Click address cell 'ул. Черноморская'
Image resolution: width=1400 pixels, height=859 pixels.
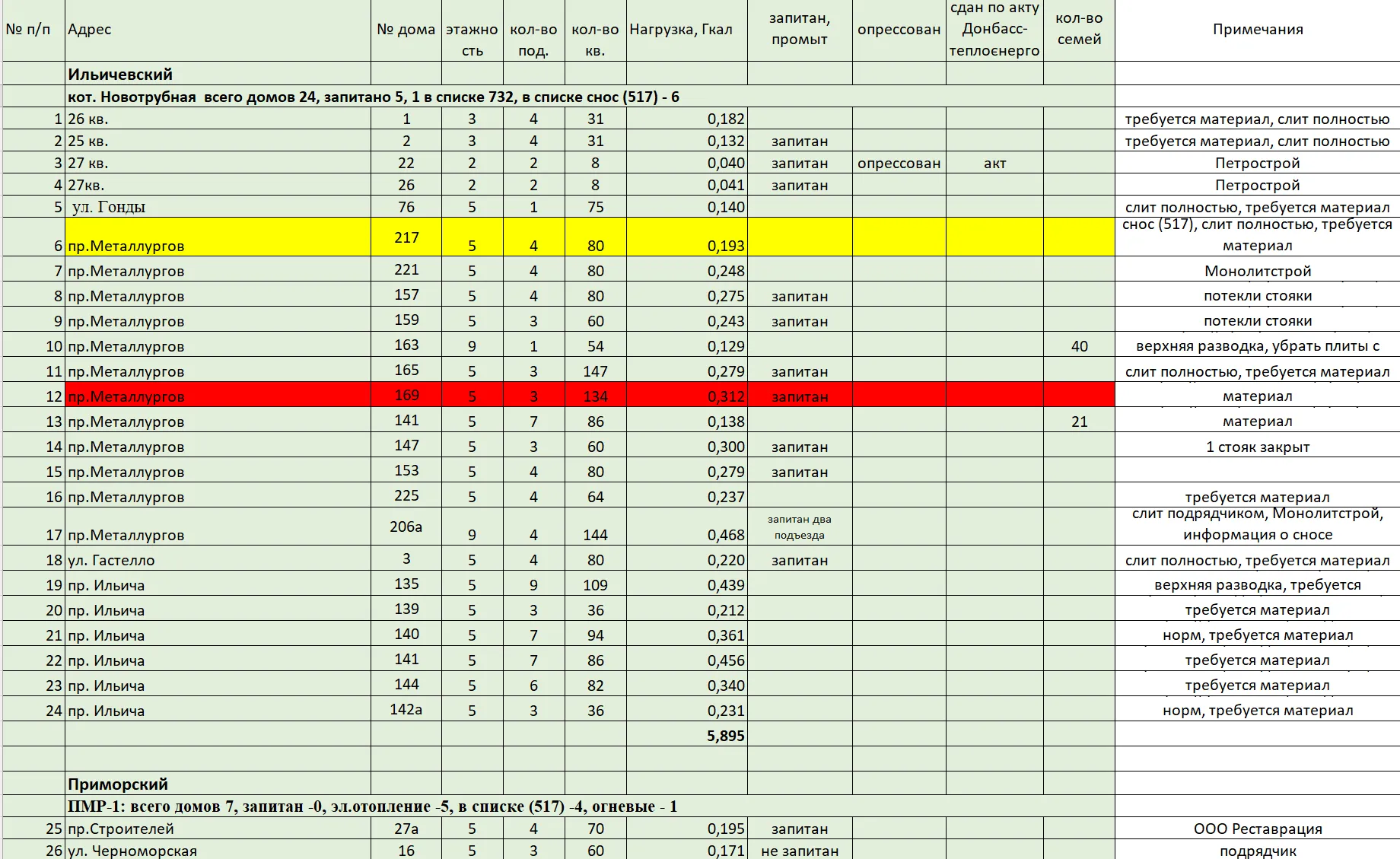coord(218,851)
